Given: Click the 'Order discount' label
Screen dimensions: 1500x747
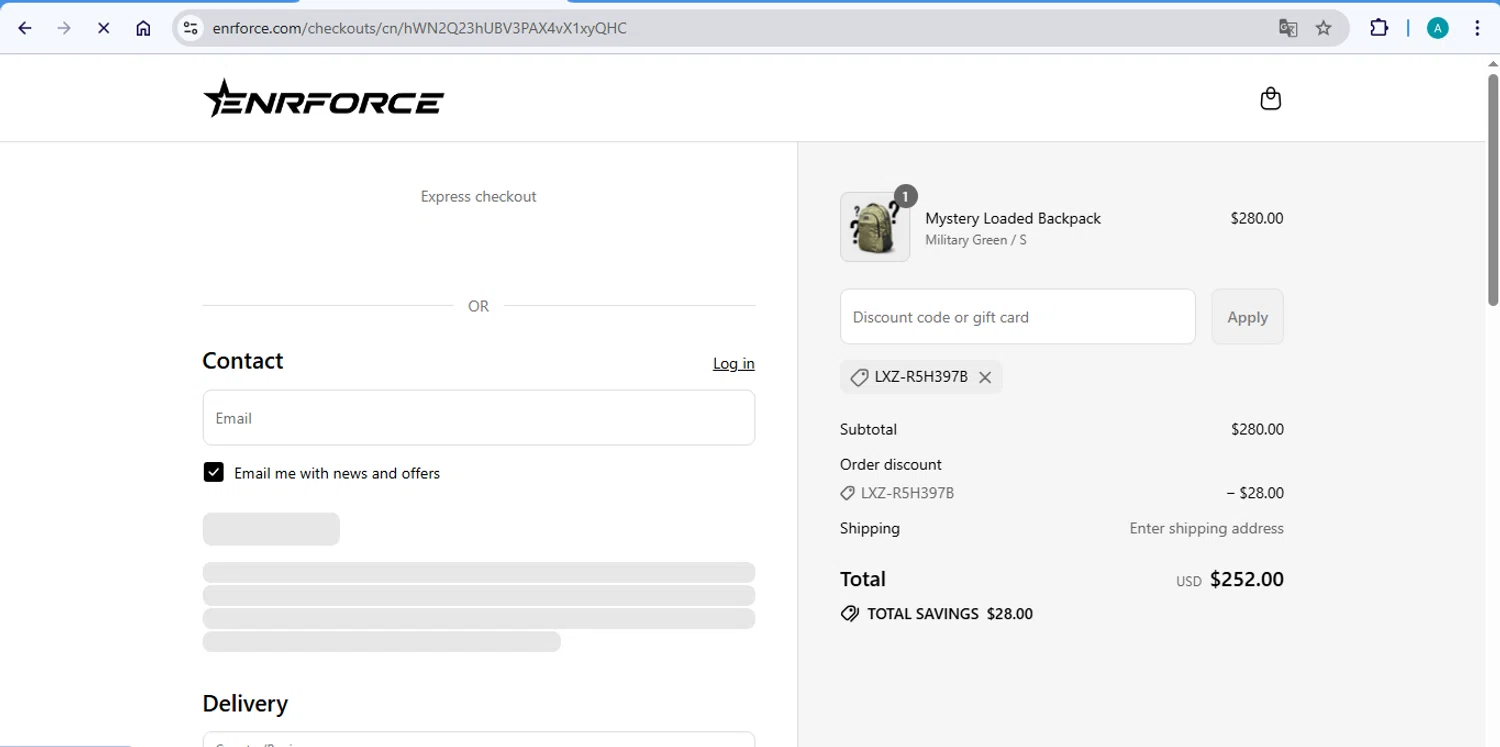Looking at the screenshot, I should (891, 464).
